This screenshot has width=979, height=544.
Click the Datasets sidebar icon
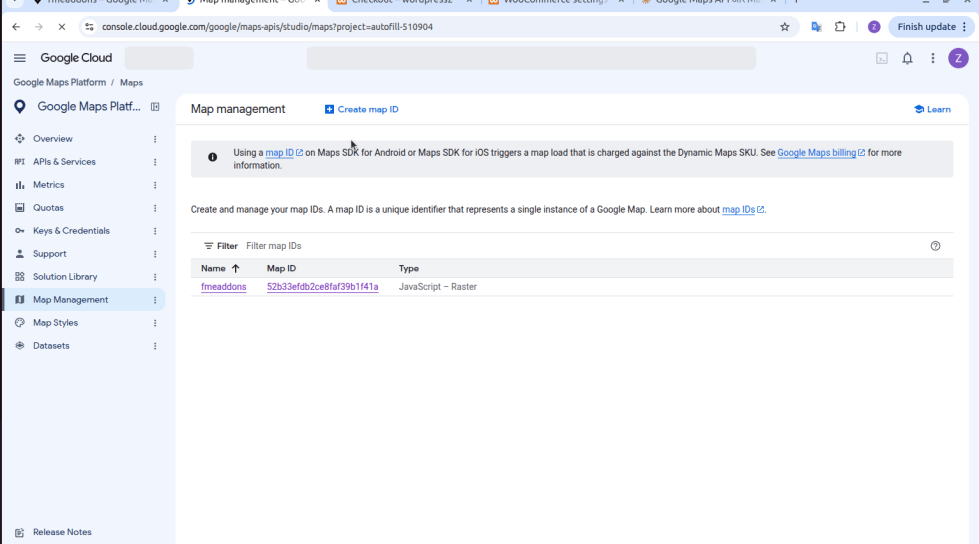click(x=20, y=346)
